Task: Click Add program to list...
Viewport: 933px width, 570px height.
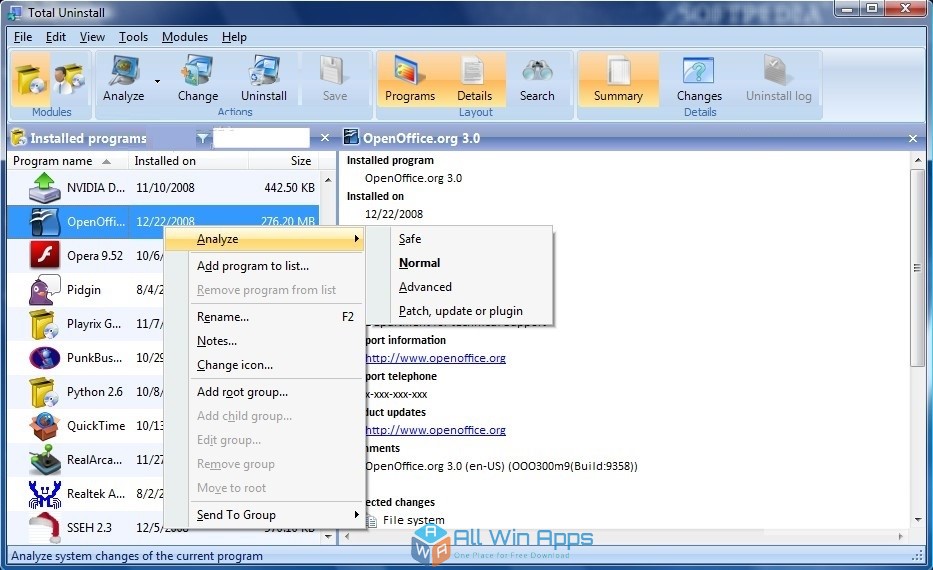Action: click(x=264, y=266)
